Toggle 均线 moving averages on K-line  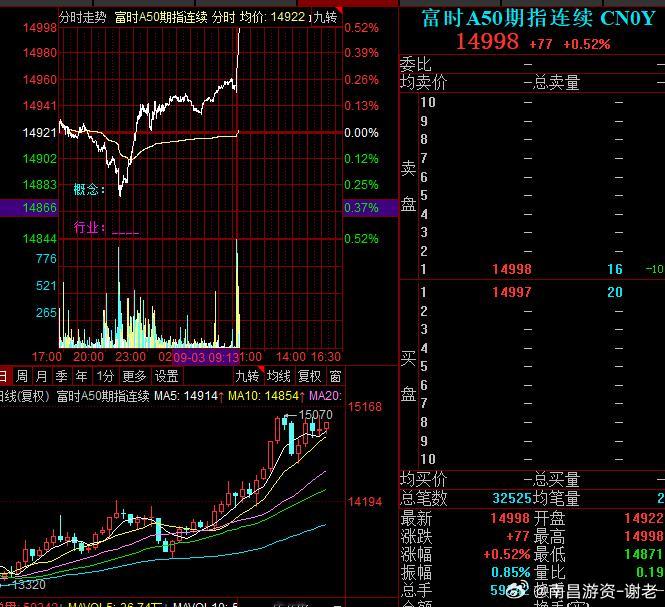click(279, 376)
